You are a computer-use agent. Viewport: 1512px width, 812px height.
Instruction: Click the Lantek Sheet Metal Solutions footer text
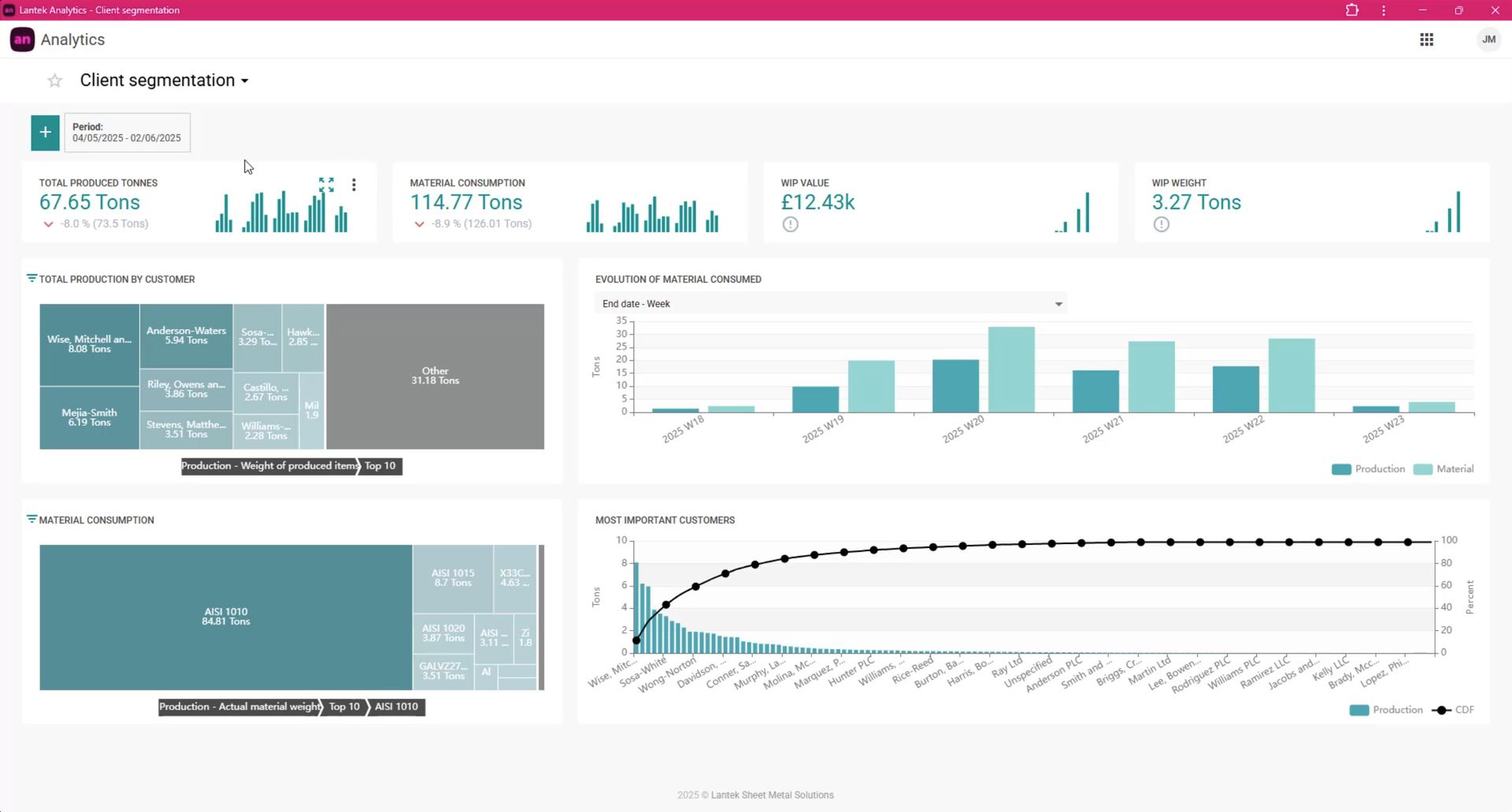tap(772, 795)
